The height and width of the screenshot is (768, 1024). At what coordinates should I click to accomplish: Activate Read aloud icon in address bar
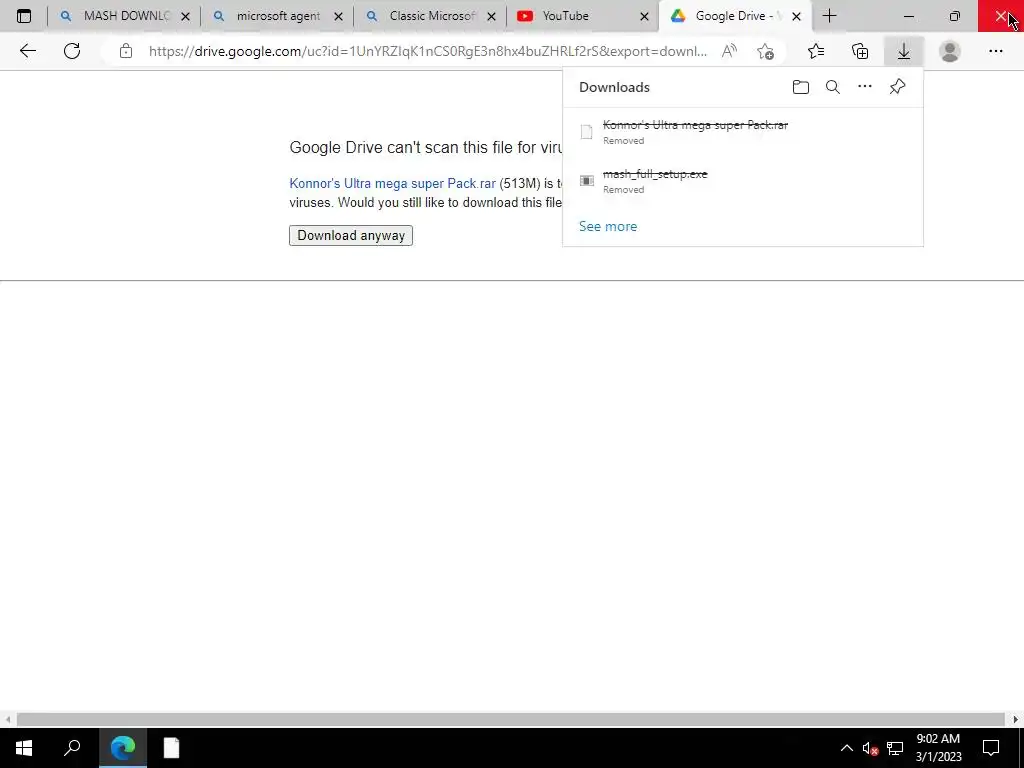pyautogui.click(x=729, y=51)
